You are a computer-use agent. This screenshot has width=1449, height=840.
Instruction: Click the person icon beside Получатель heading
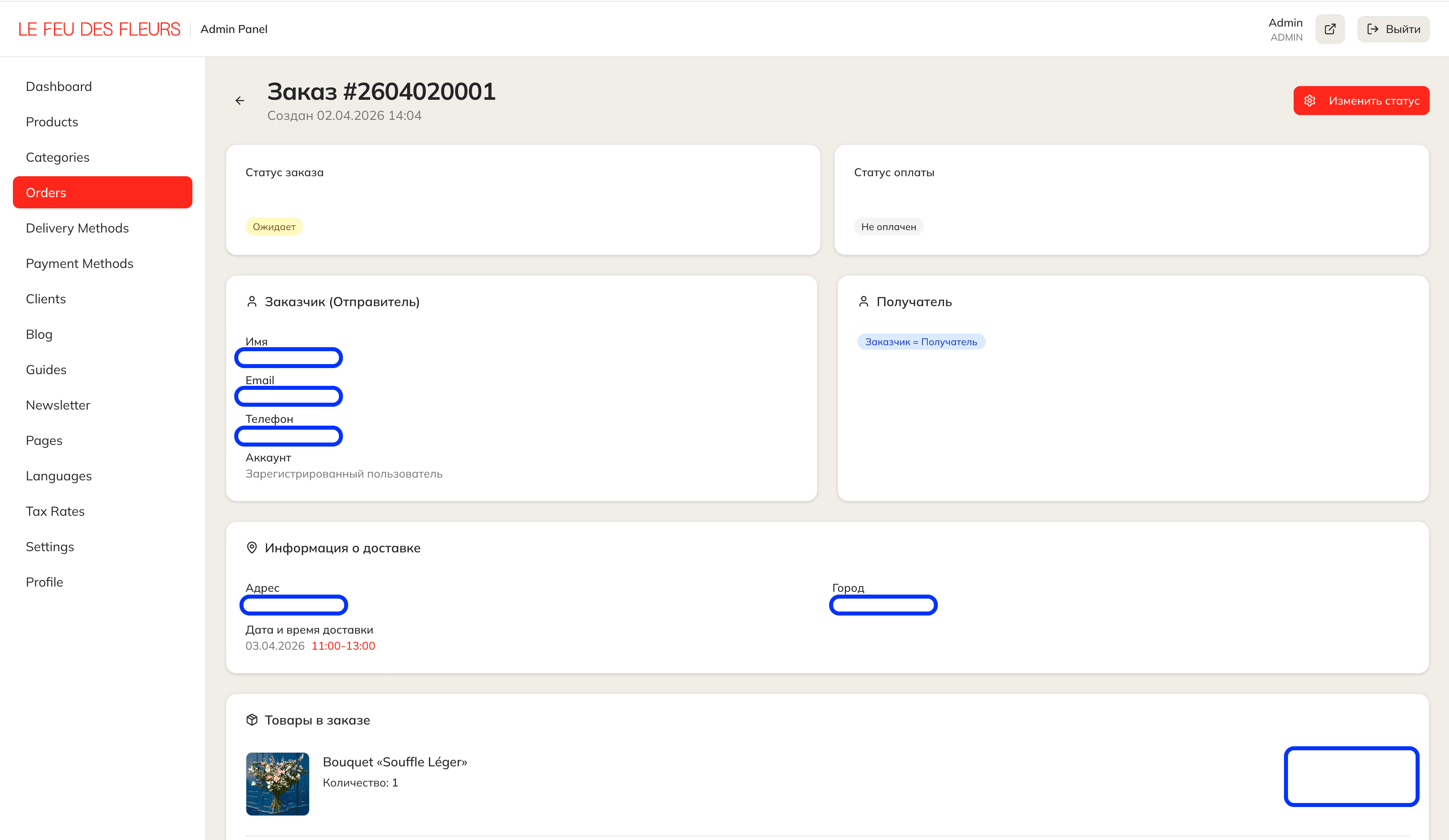coord(863,302)
